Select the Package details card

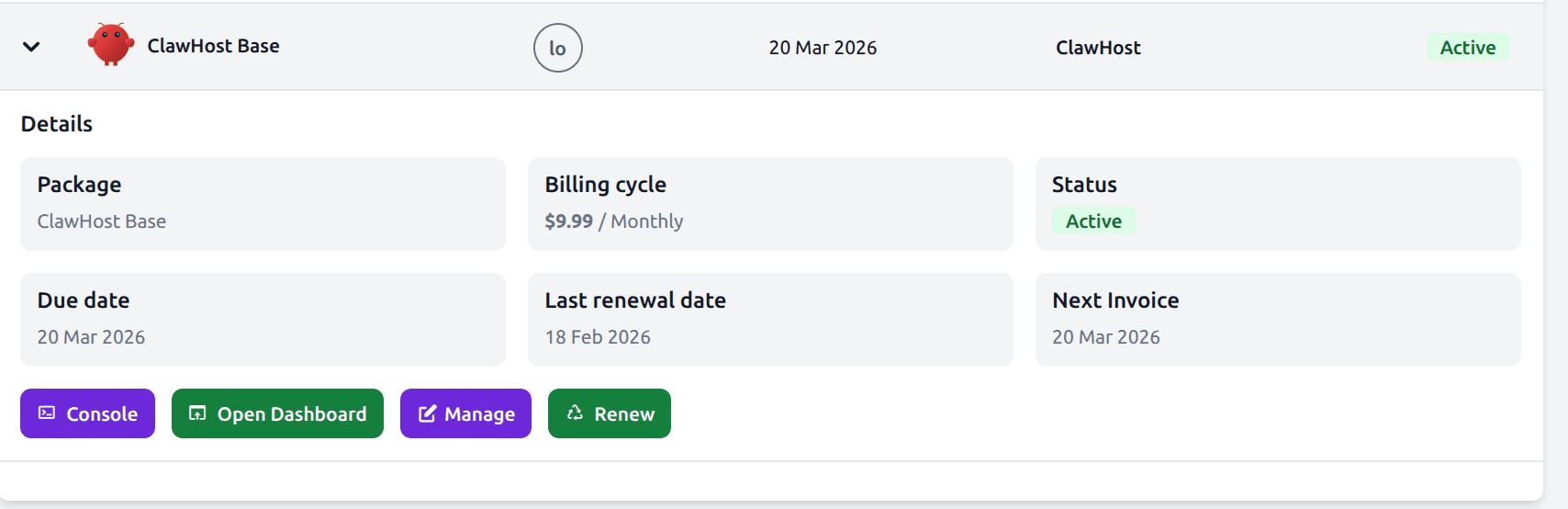pos(263,204)
